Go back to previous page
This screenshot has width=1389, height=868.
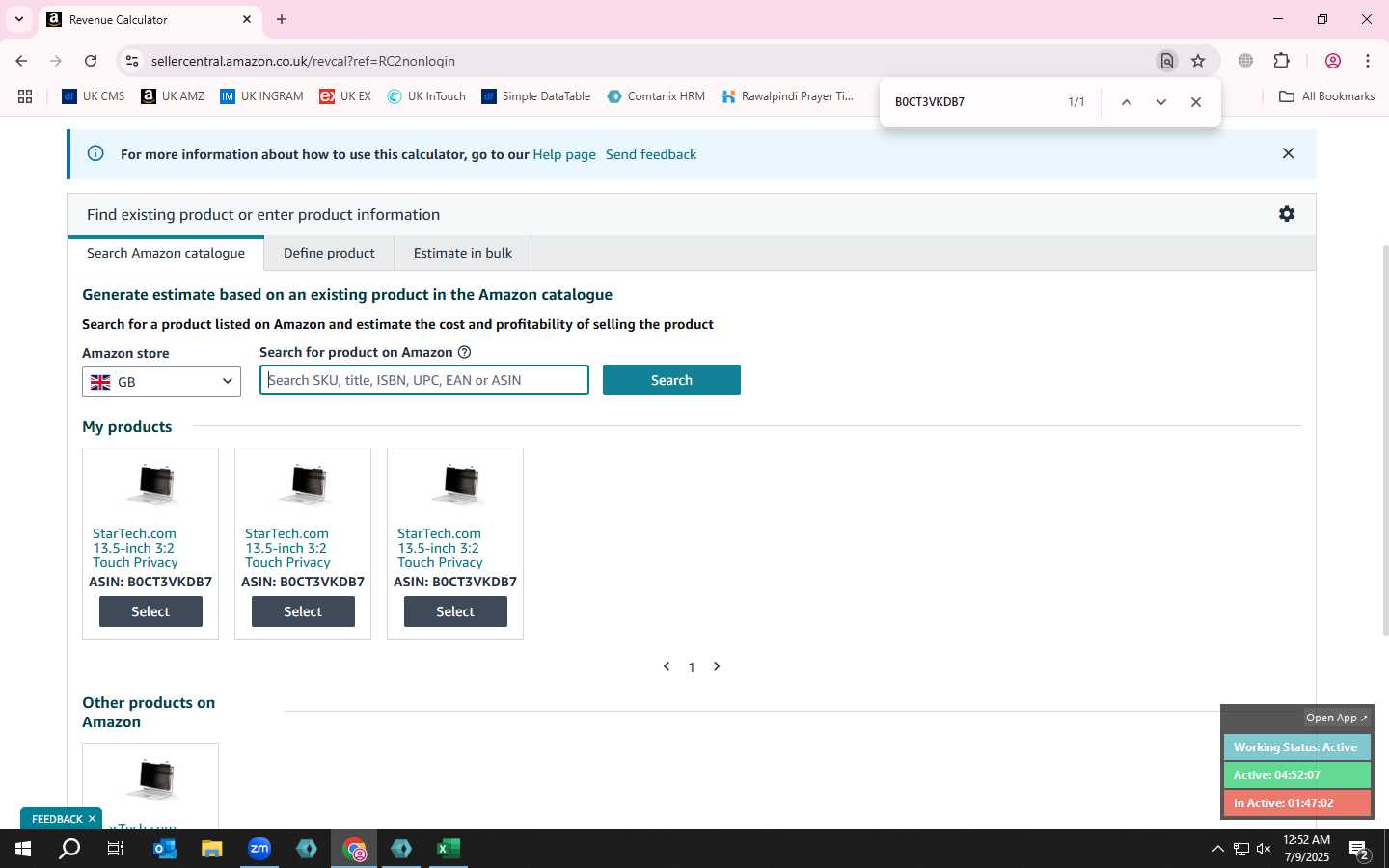click(x=21, y=61)
